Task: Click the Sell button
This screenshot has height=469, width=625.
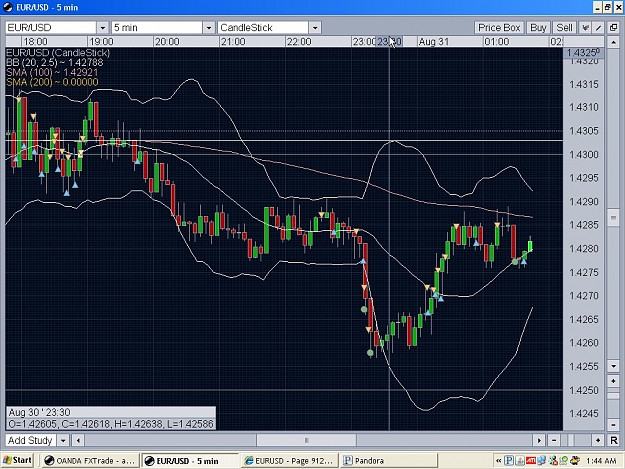Action: pyautogui.click(x=564, y=27)
